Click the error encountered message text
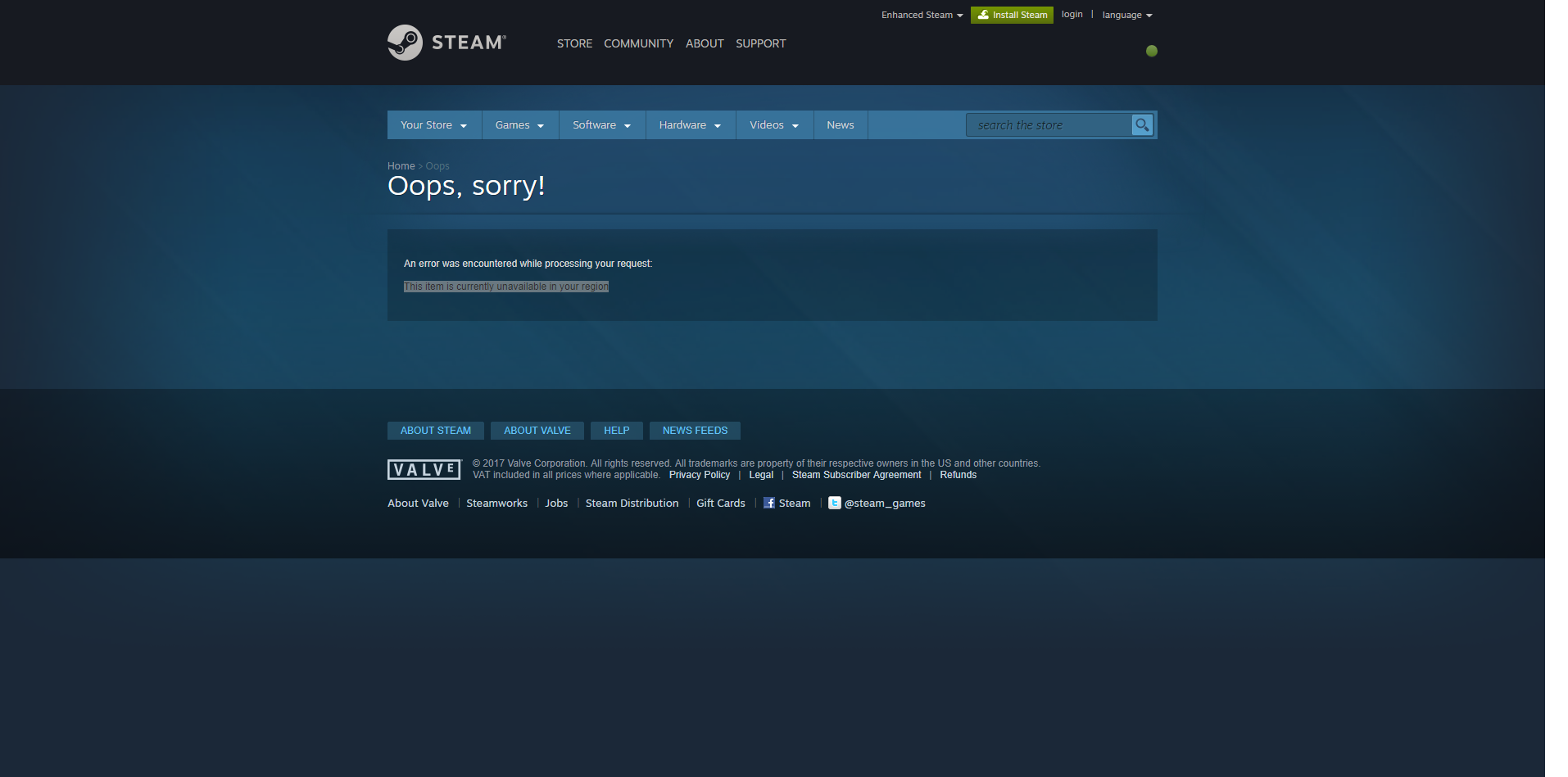 click(x=528, y=264)
